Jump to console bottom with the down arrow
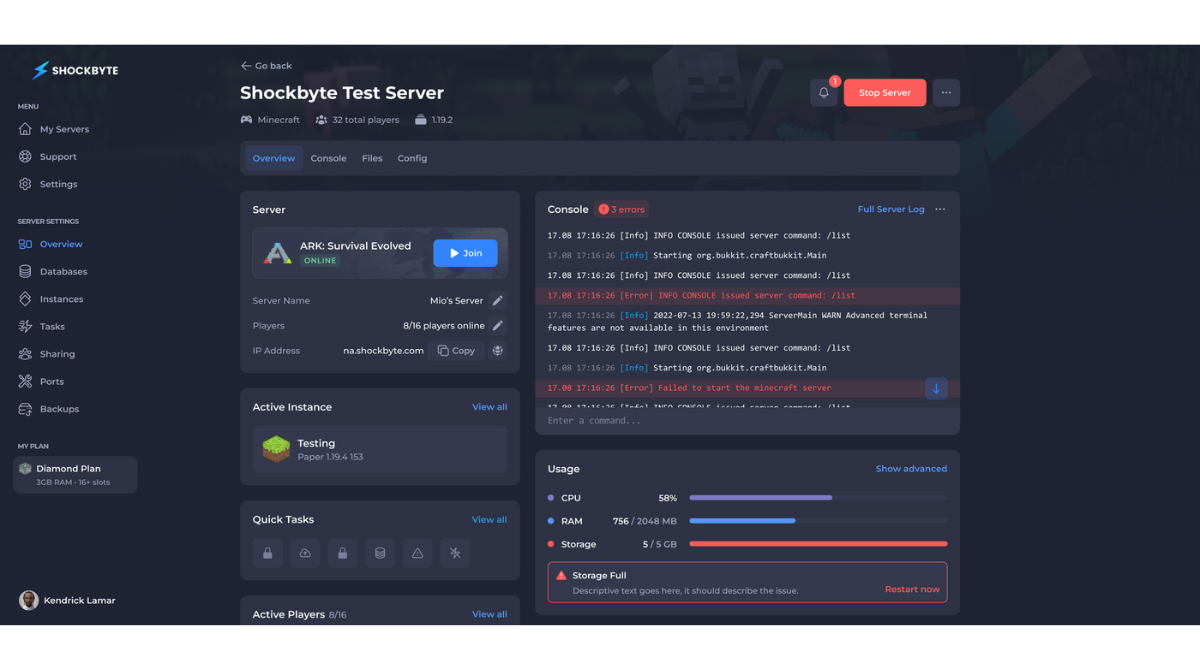1200x670 pixels. [936, 388]
